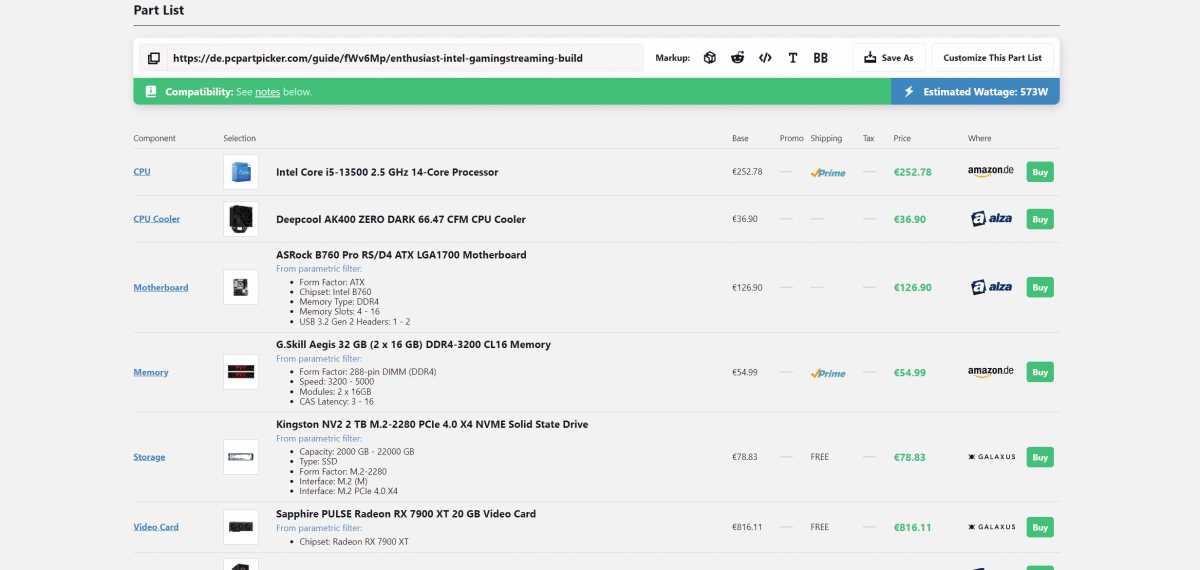Open Kingston NV2 2 TB product name
The width and height of the screenshot is (1200, 570).
[432, 425]
